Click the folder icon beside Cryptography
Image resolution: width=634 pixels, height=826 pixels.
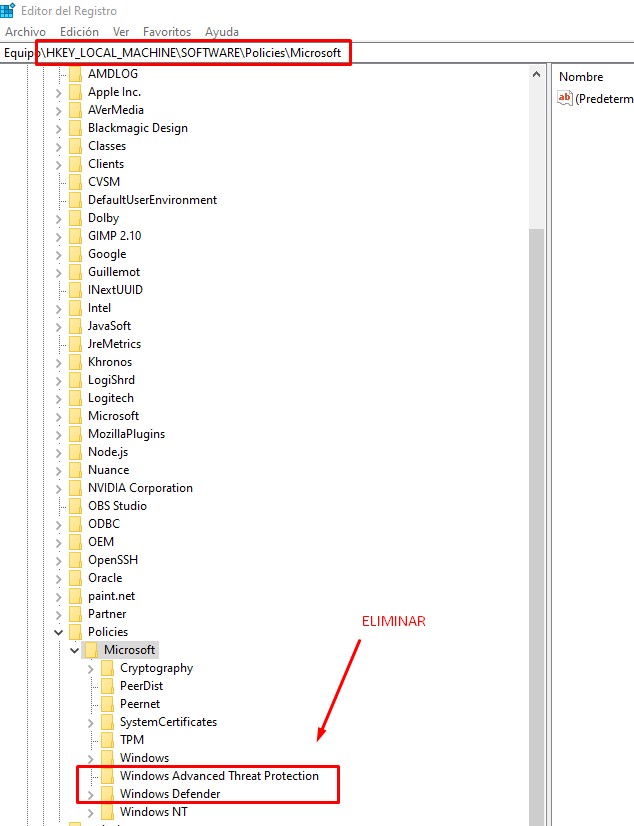tap(107, 668)
